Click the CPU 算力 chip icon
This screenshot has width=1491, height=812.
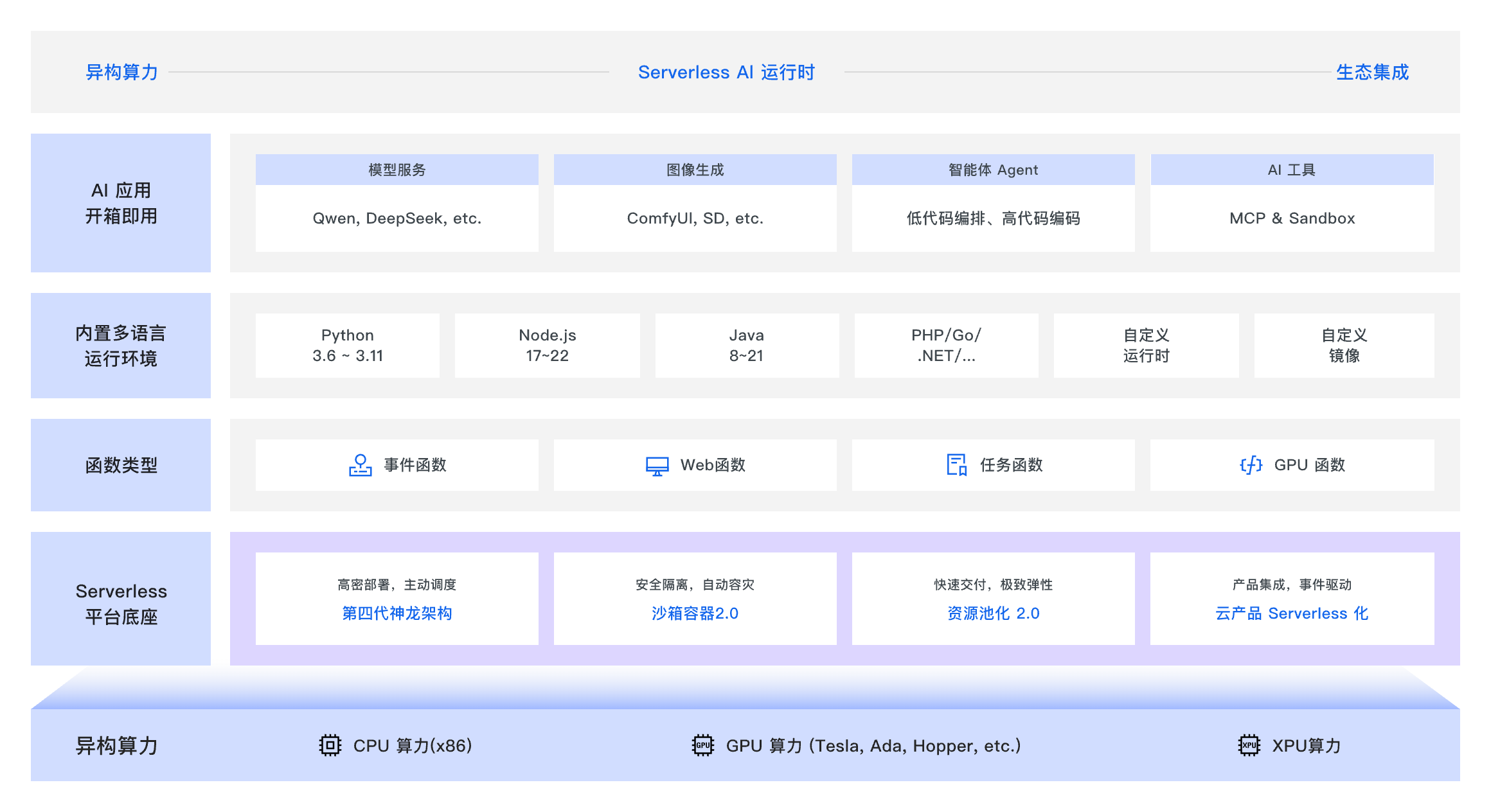click(x=329, y=745)
